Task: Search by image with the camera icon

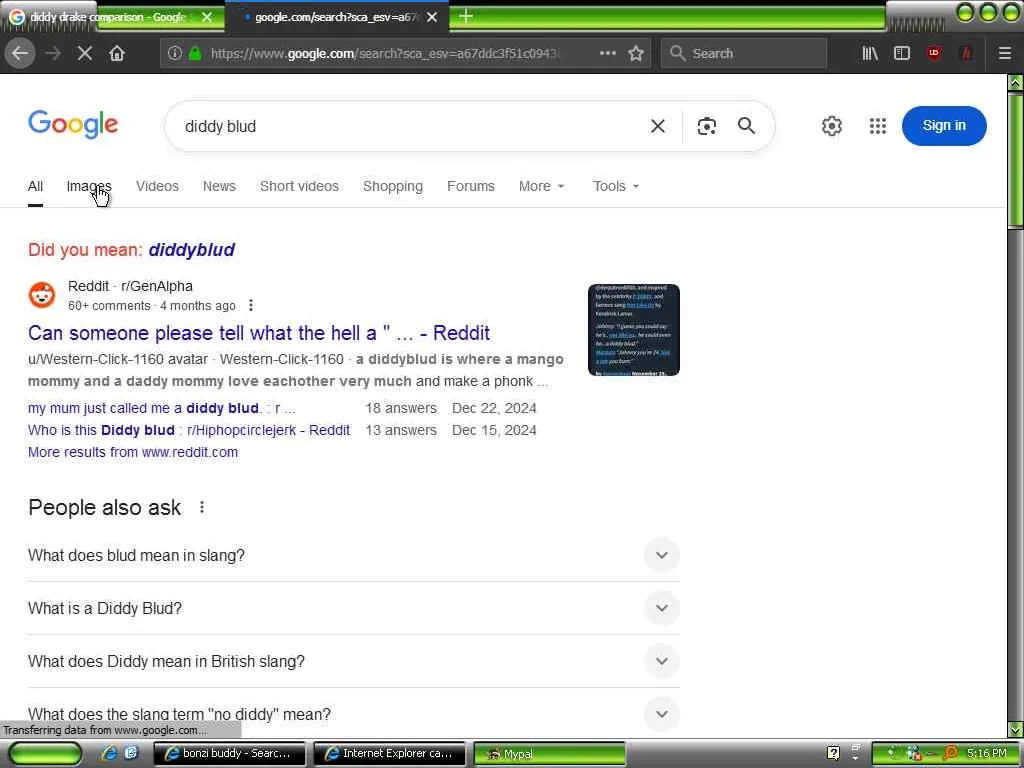Action: click(x=707, y=126)
